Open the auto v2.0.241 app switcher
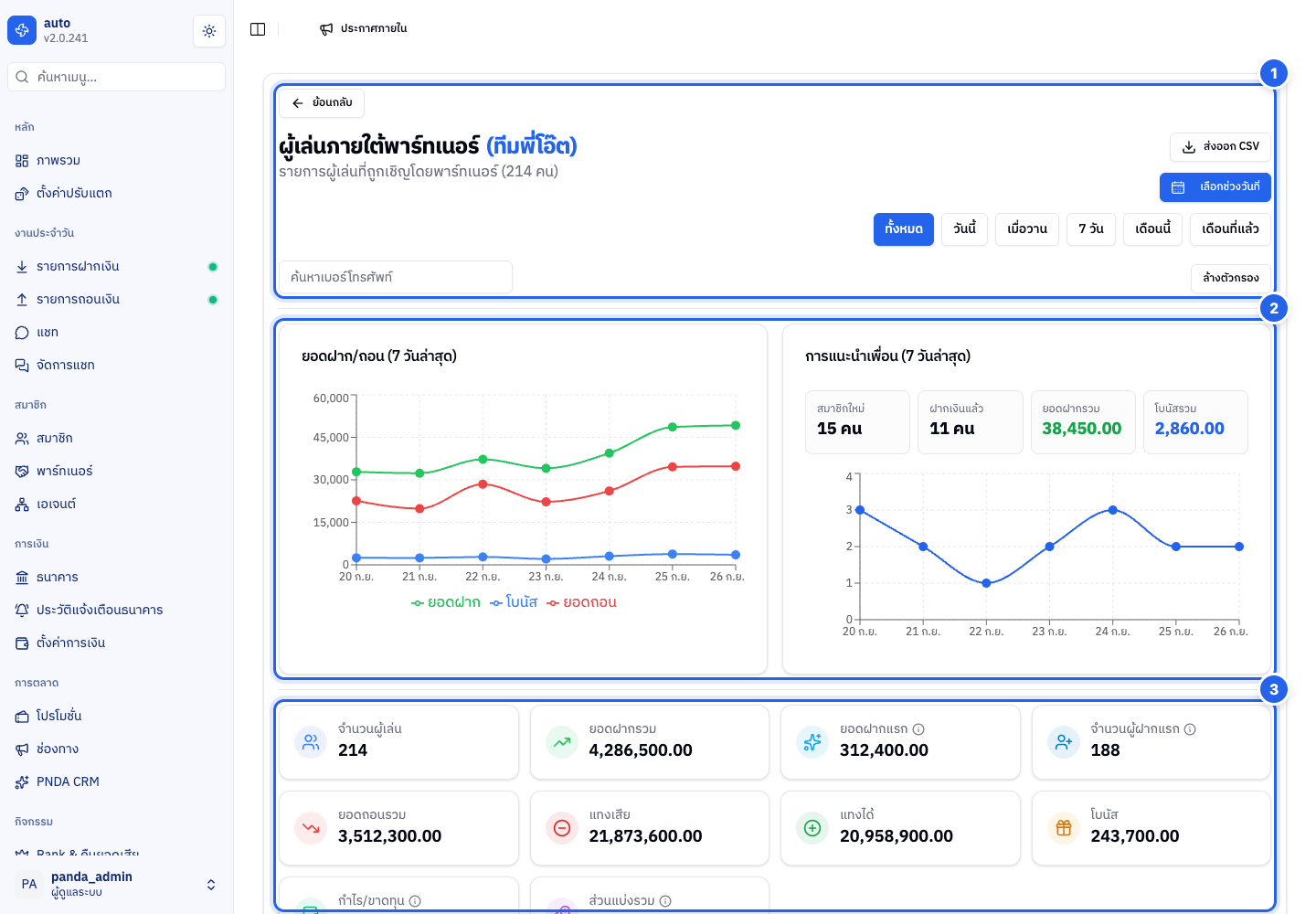This screenshot has width=1316, height=914. click(48, 30)
